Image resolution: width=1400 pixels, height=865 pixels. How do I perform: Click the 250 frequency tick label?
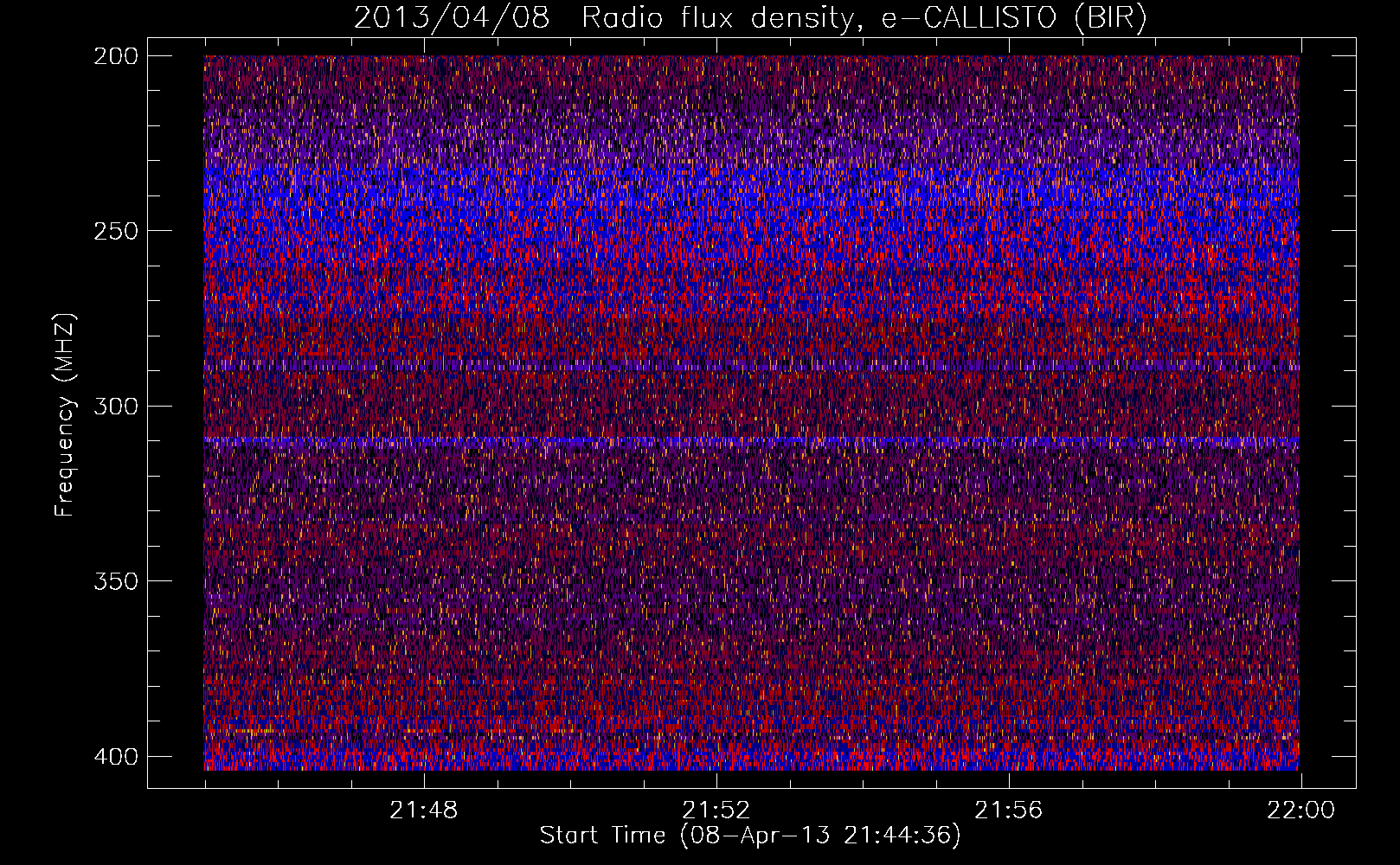pyautogui.click(x=115, y=231)
